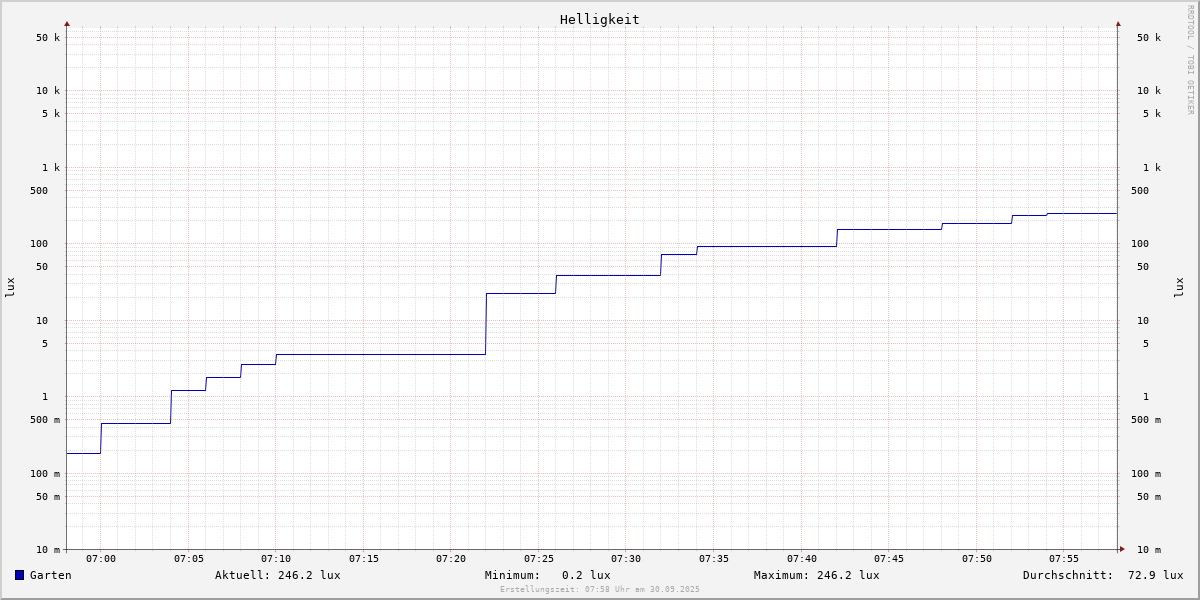Image resolution: width=1200 pixels, height=600 pixels.
Task: Click the 500 m label on right axis
Action: pyautogui.click(x=1146, y=420)
